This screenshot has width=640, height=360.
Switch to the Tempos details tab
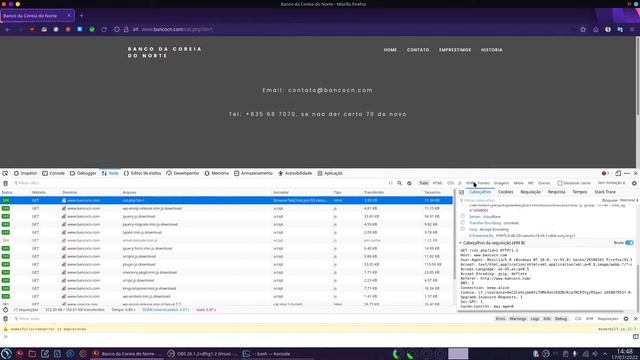point(580,192)
